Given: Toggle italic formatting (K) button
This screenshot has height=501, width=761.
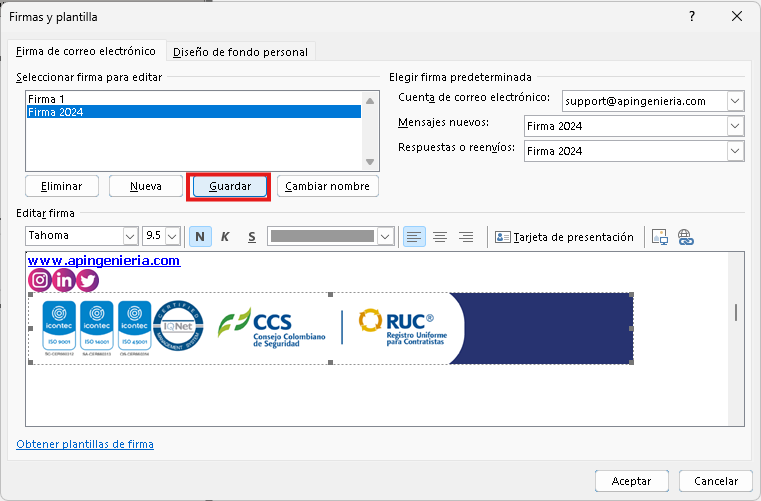Looking at the screenshot, I should pos(225,237).
